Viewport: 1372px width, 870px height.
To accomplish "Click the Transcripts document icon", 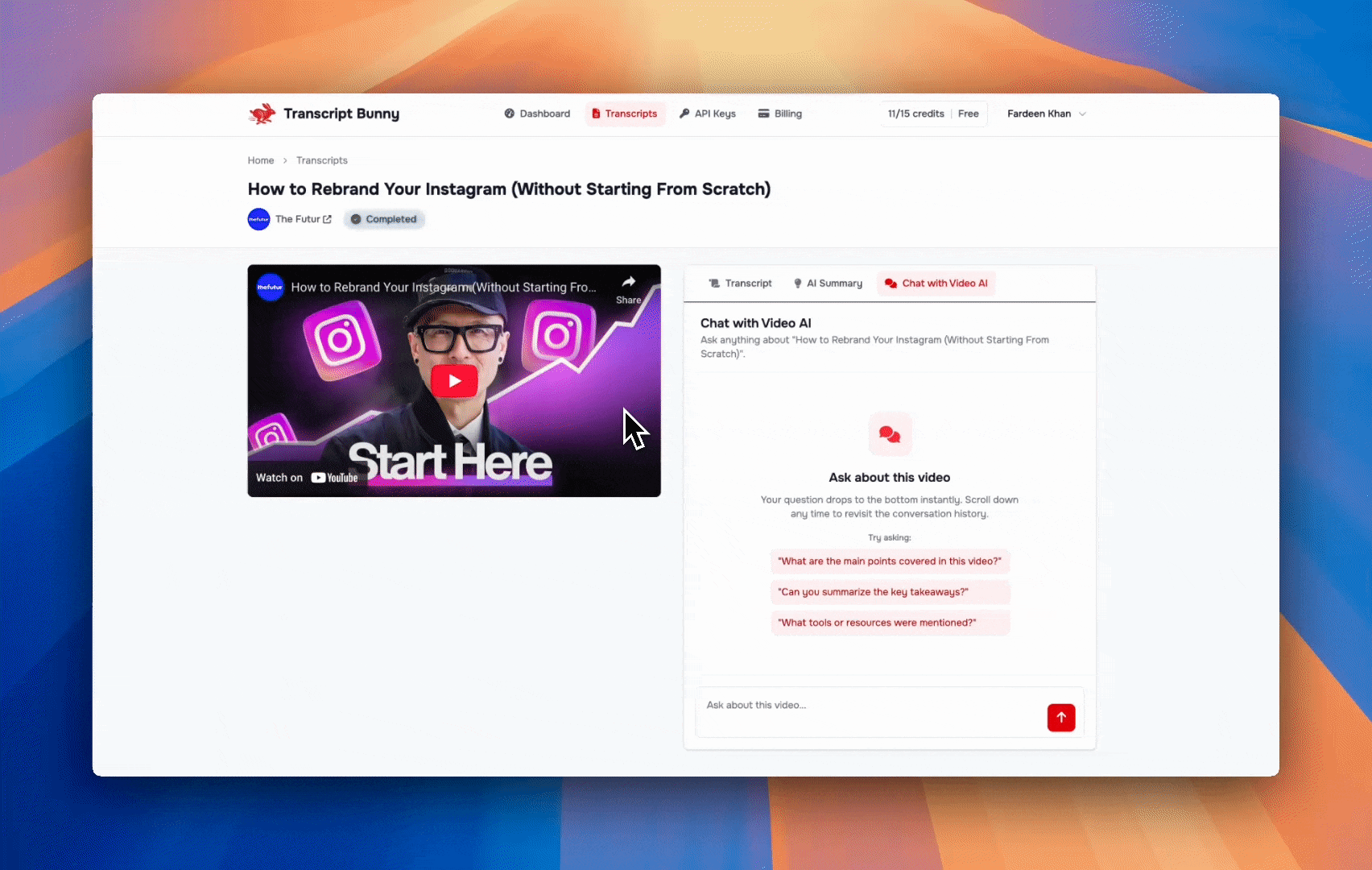I will tap(596, 114).
